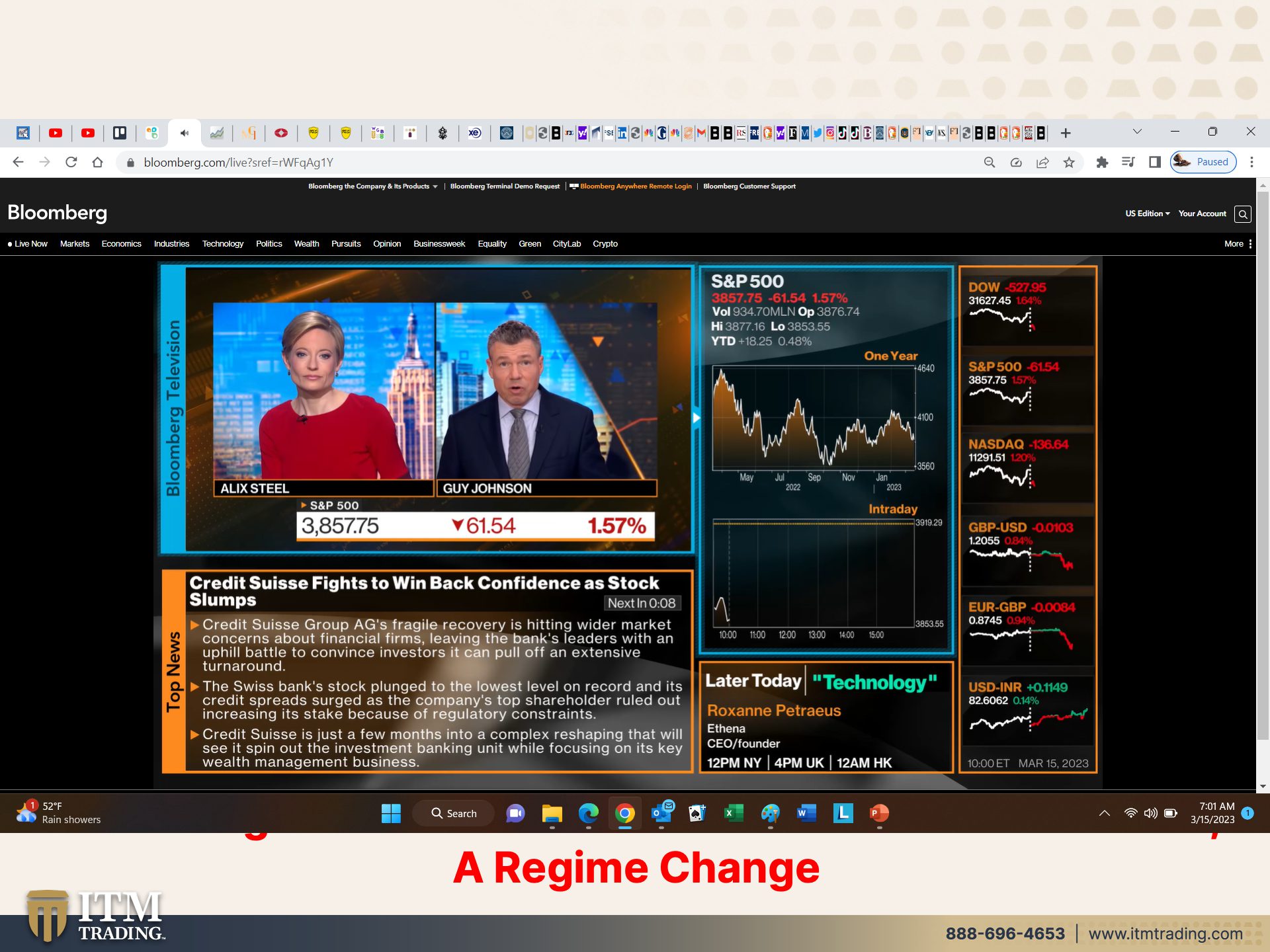Screen dimensions: 1270x952
Task: Open Bloomberg Terminal Demo Request
Action: coord(505,186)
